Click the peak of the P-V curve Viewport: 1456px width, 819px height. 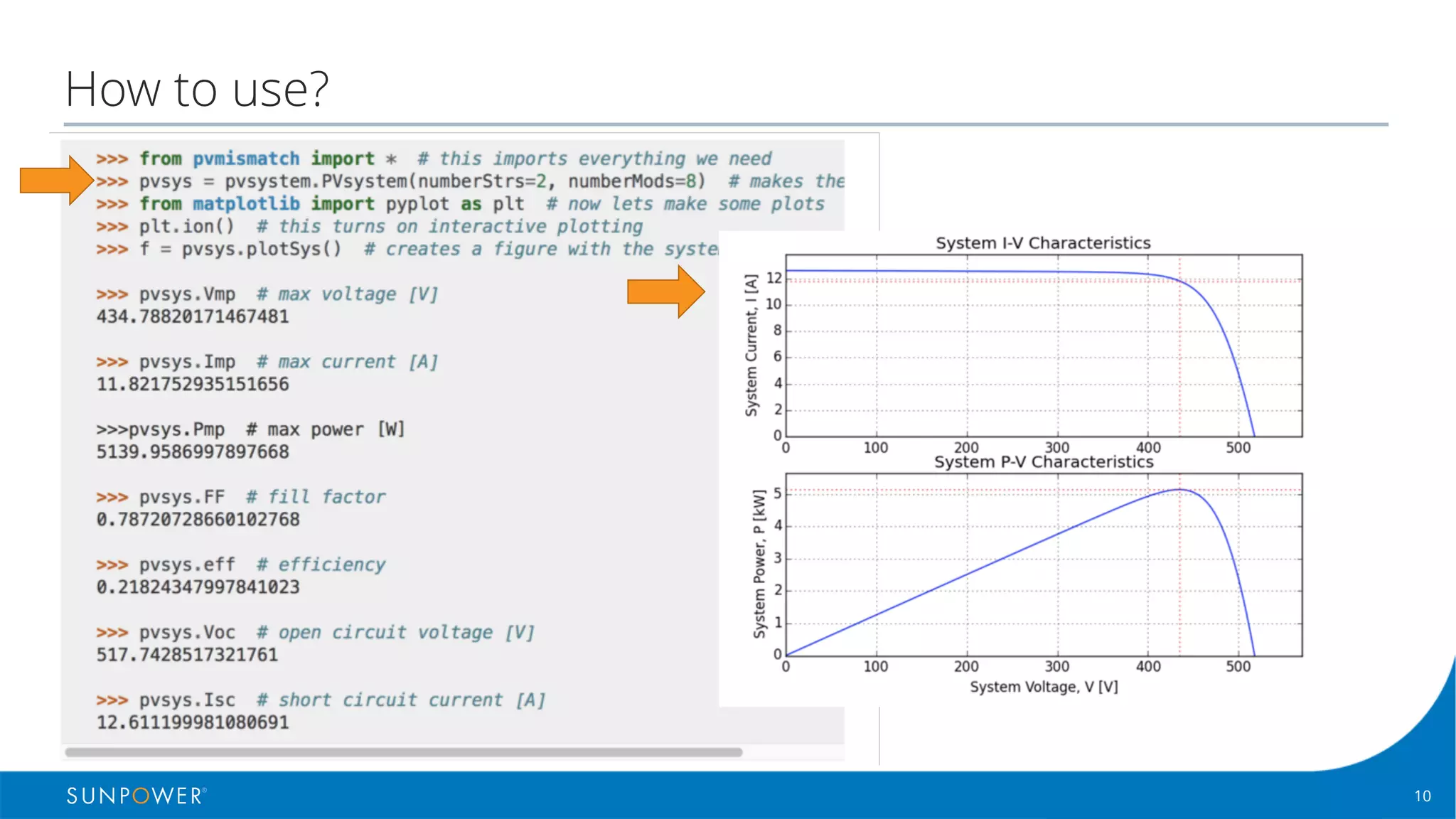coord(1179,490)
